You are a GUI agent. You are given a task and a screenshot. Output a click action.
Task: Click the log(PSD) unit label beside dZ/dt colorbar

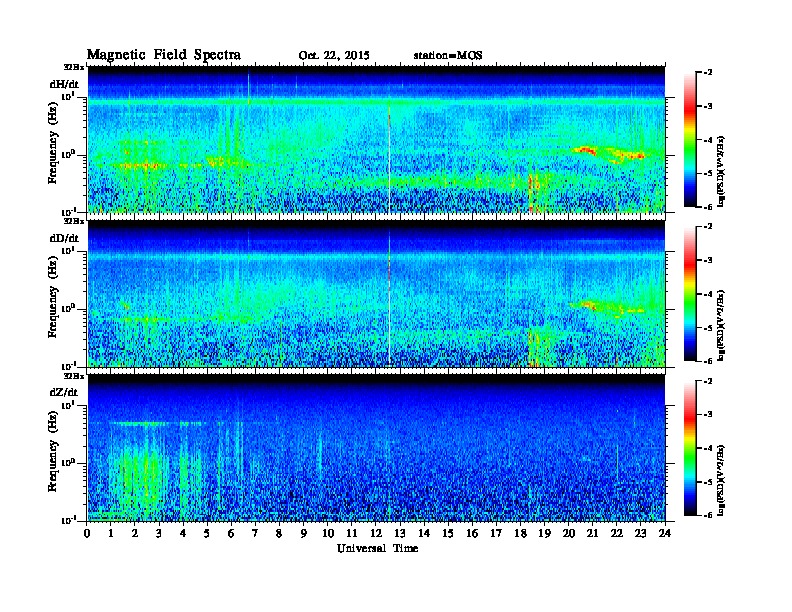tap(721, 480)
